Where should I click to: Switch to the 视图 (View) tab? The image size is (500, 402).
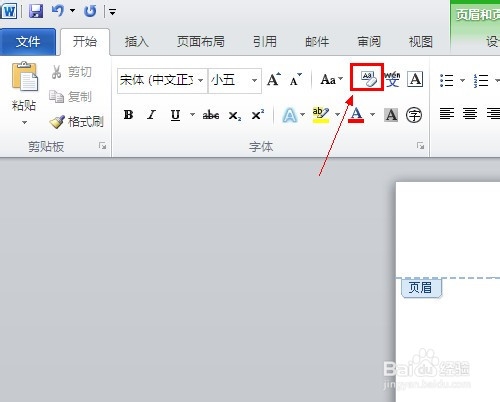tap(421, 42)
